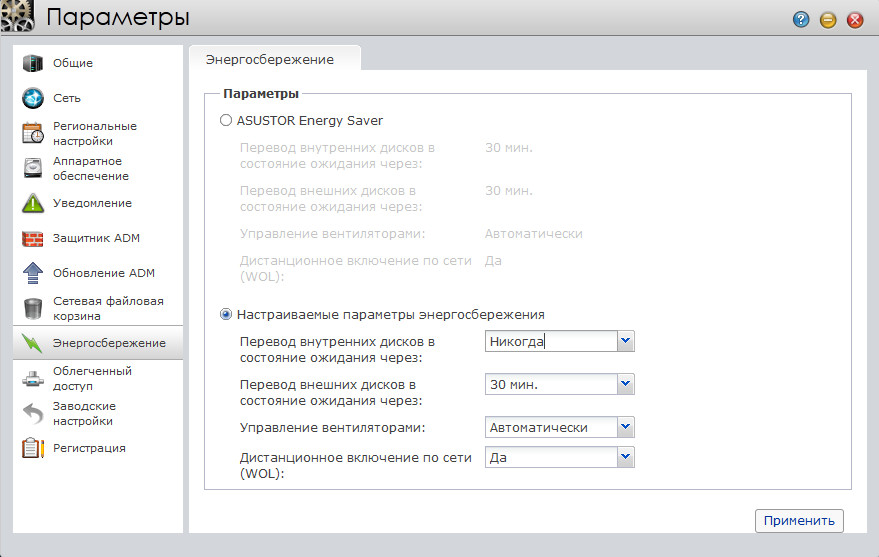Open the WOL dropdown set to Да
The height and width of the screenshot is (557, 879).
pos(625,457)
